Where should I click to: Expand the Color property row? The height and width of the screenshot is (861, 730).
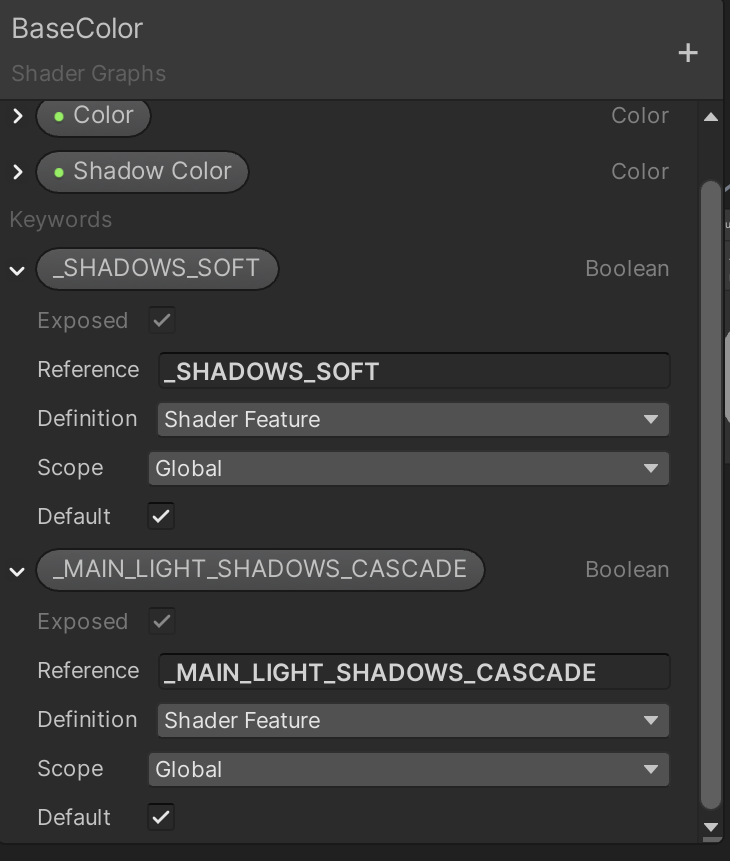17,116
